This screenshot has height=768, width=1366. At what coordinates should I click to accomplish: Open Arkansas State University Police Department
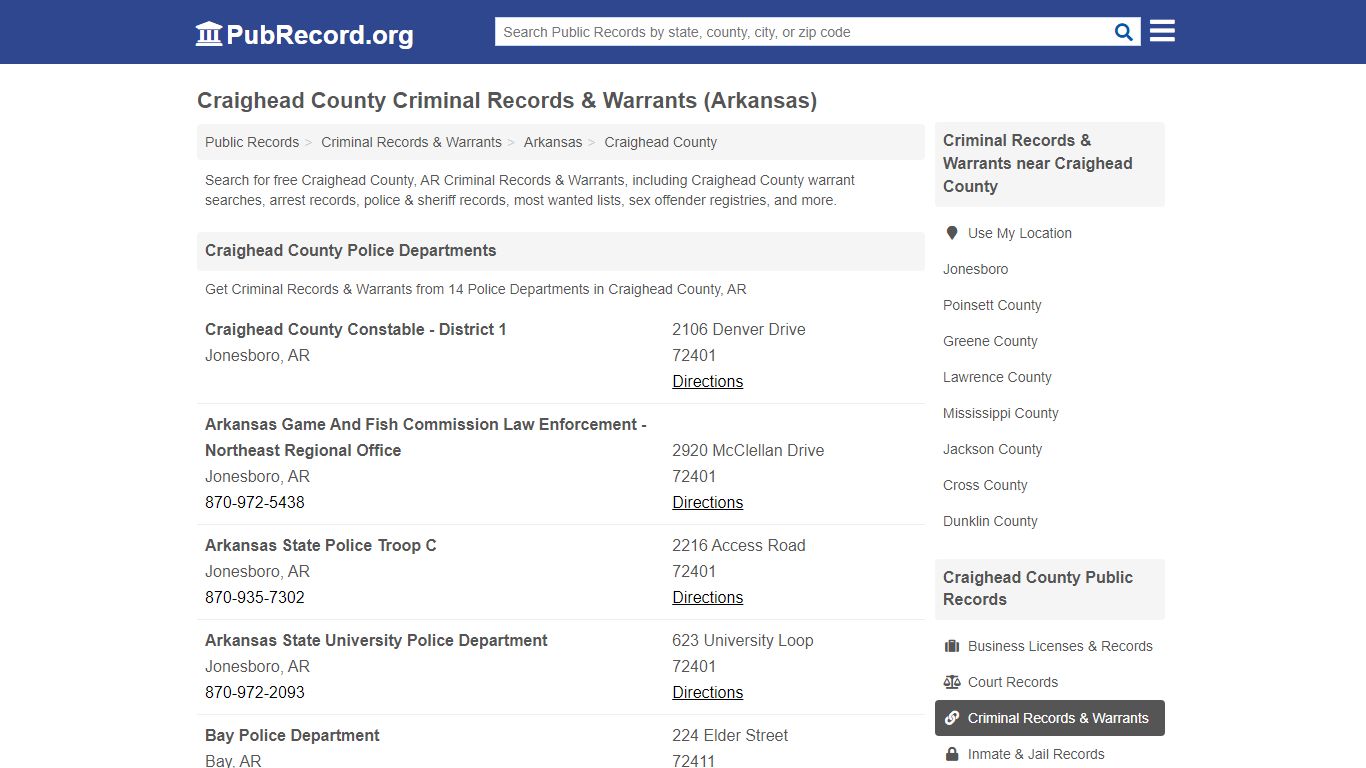(x=376, y=640)
